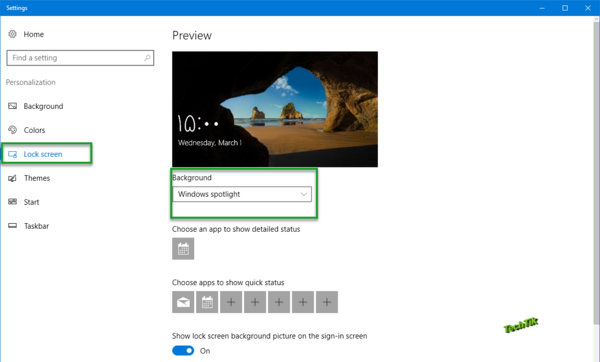Viewport: 600px width, 362px height.
Task: Close the Settings window
Action: [588, 8]
